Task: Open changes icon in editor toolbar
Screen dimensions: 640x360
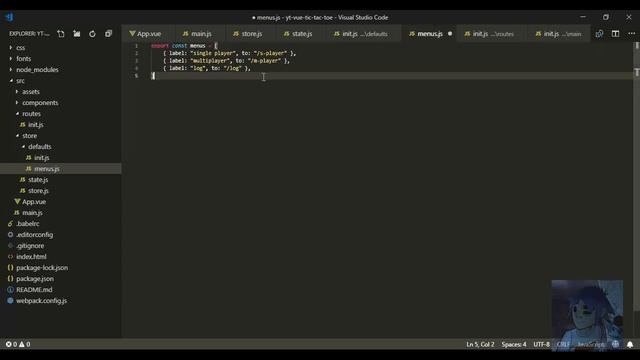Action: [x=599, y=34]
